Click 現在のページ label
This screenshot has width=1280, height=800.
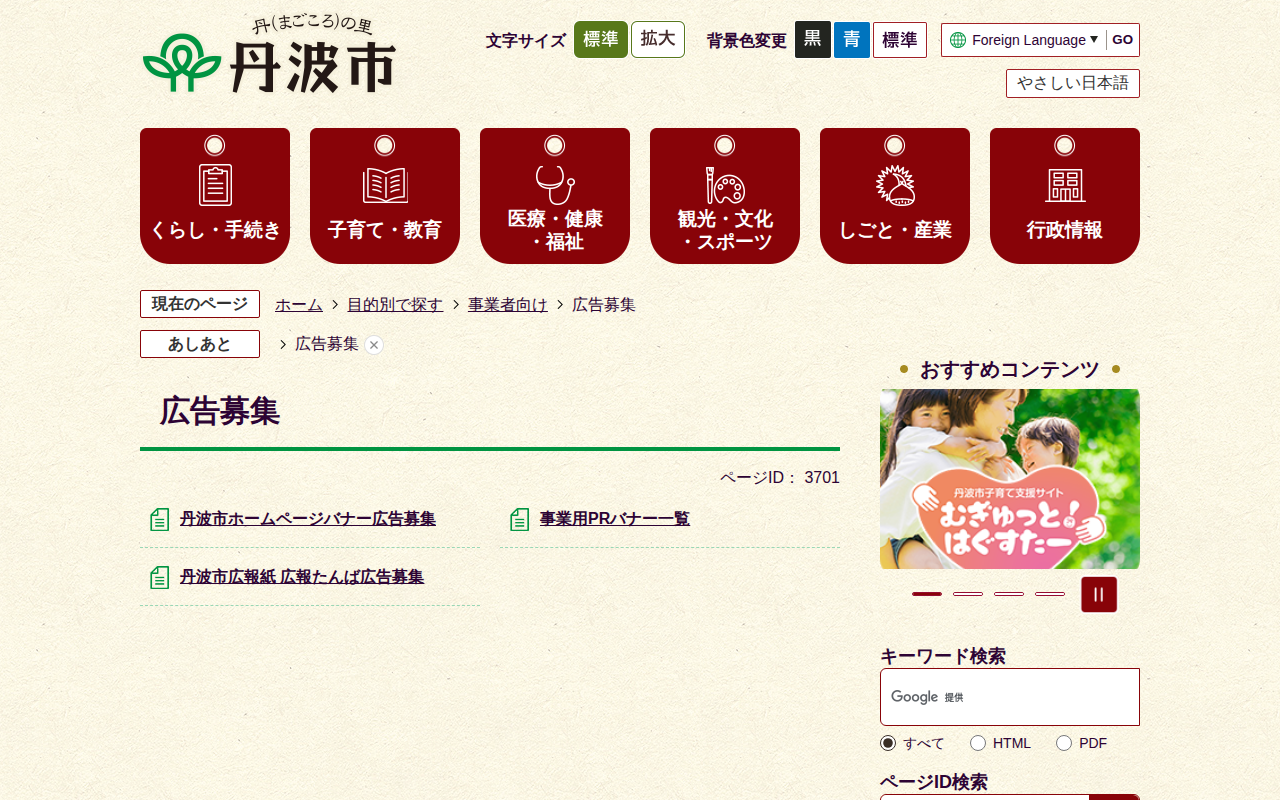200,304
